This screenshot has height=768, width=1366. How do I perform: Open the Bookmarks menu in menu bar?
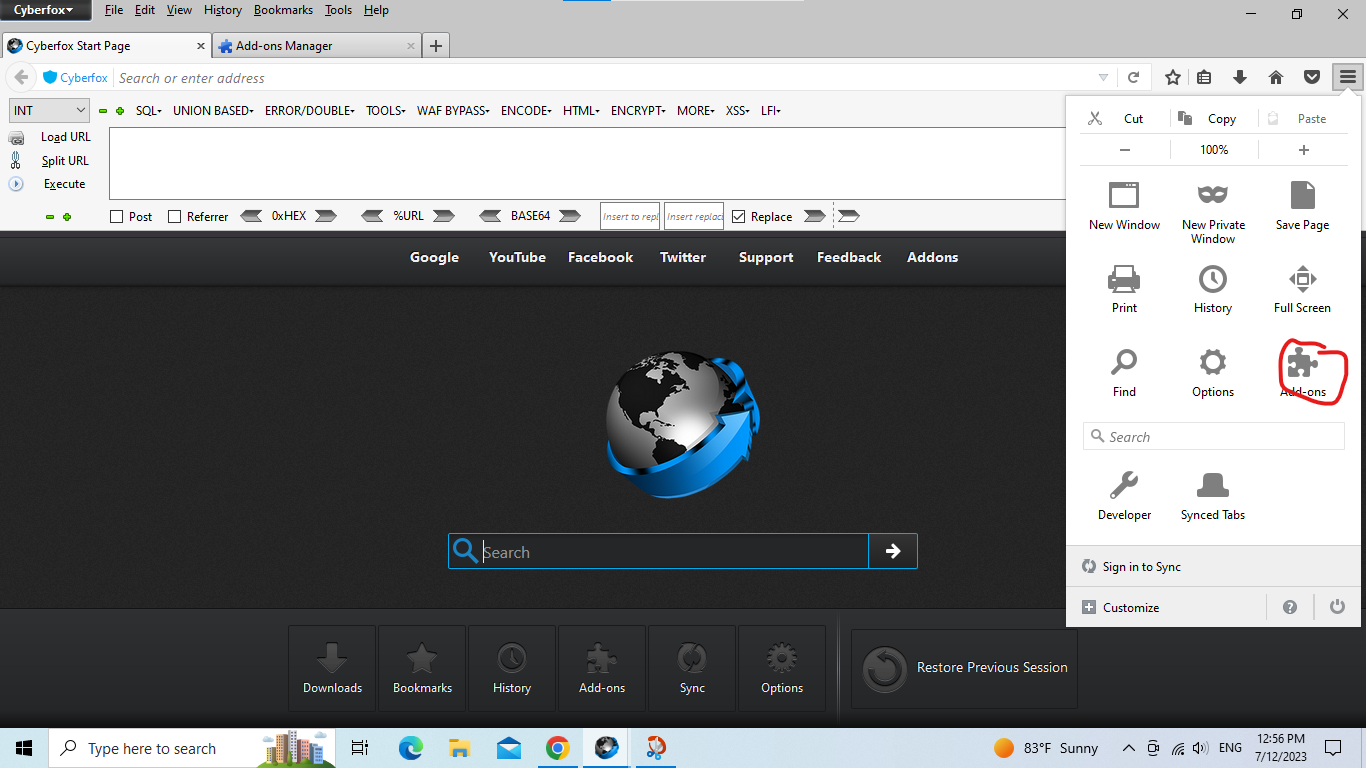pyautogui.click(x=283, y=10)
